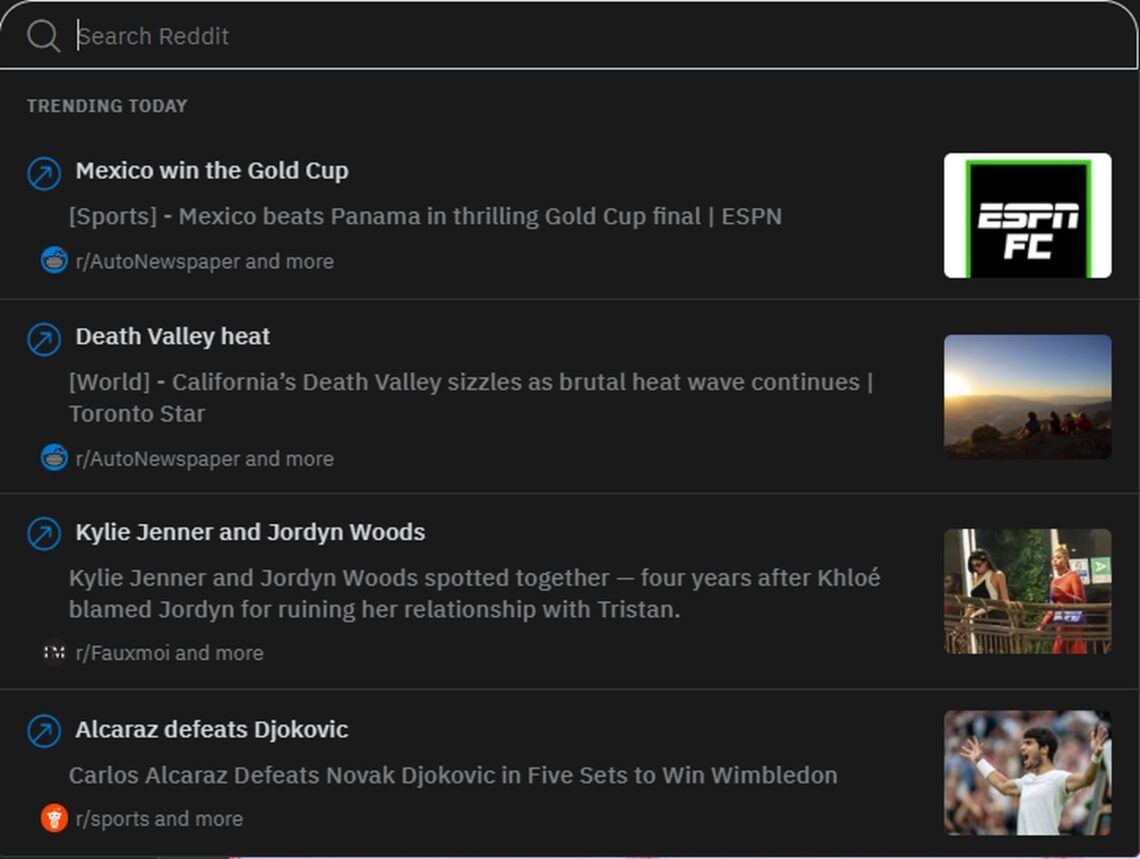Select the trending topic Mexico win the Gold Cup
1140x859 pixels.
click(x=212, y=171)
